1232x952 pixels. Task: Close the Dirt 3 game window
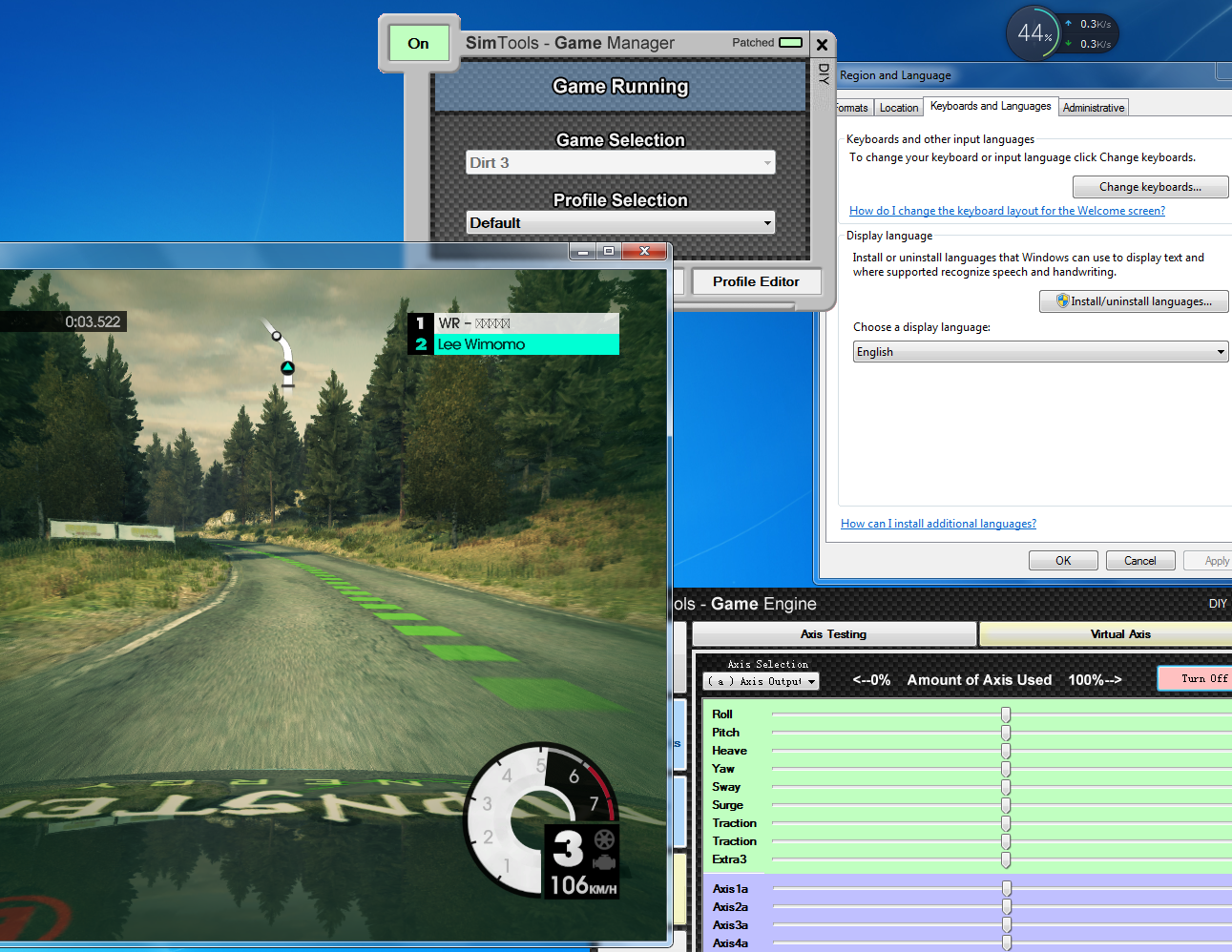pyautogui.click(x=644, y=251)
